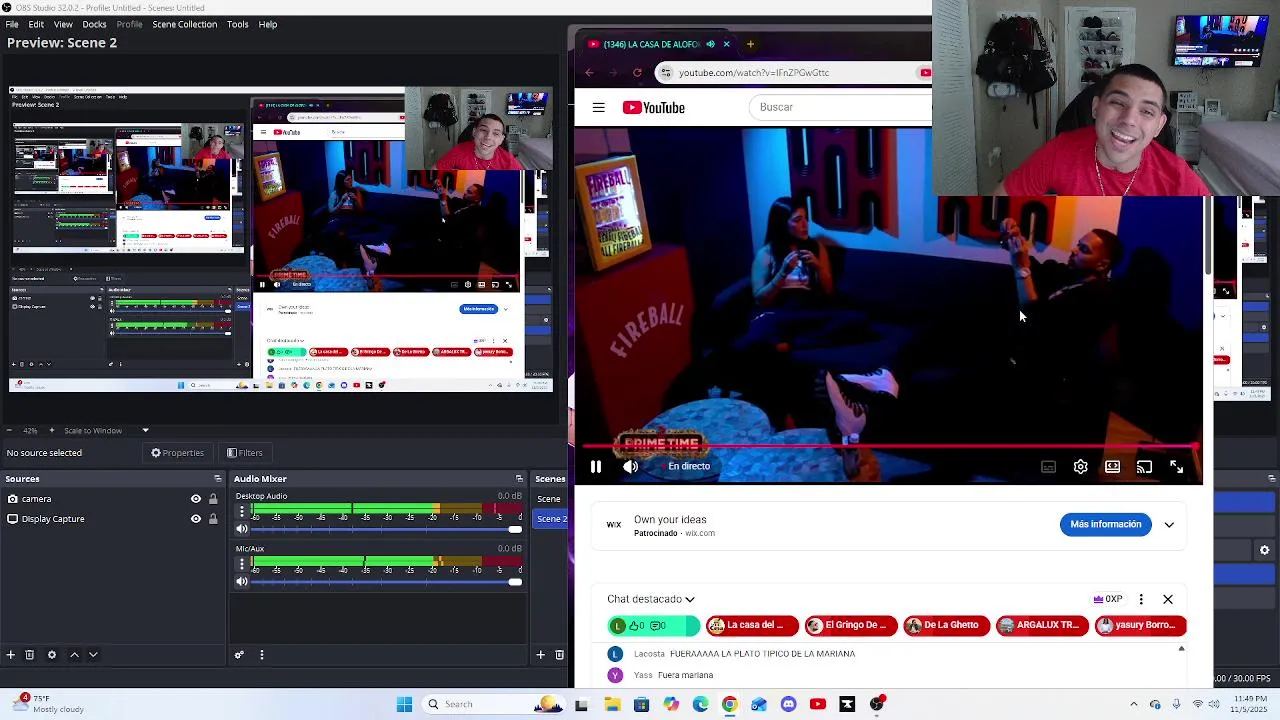Click the cast to TV icon in player

tap(1144, 467)
